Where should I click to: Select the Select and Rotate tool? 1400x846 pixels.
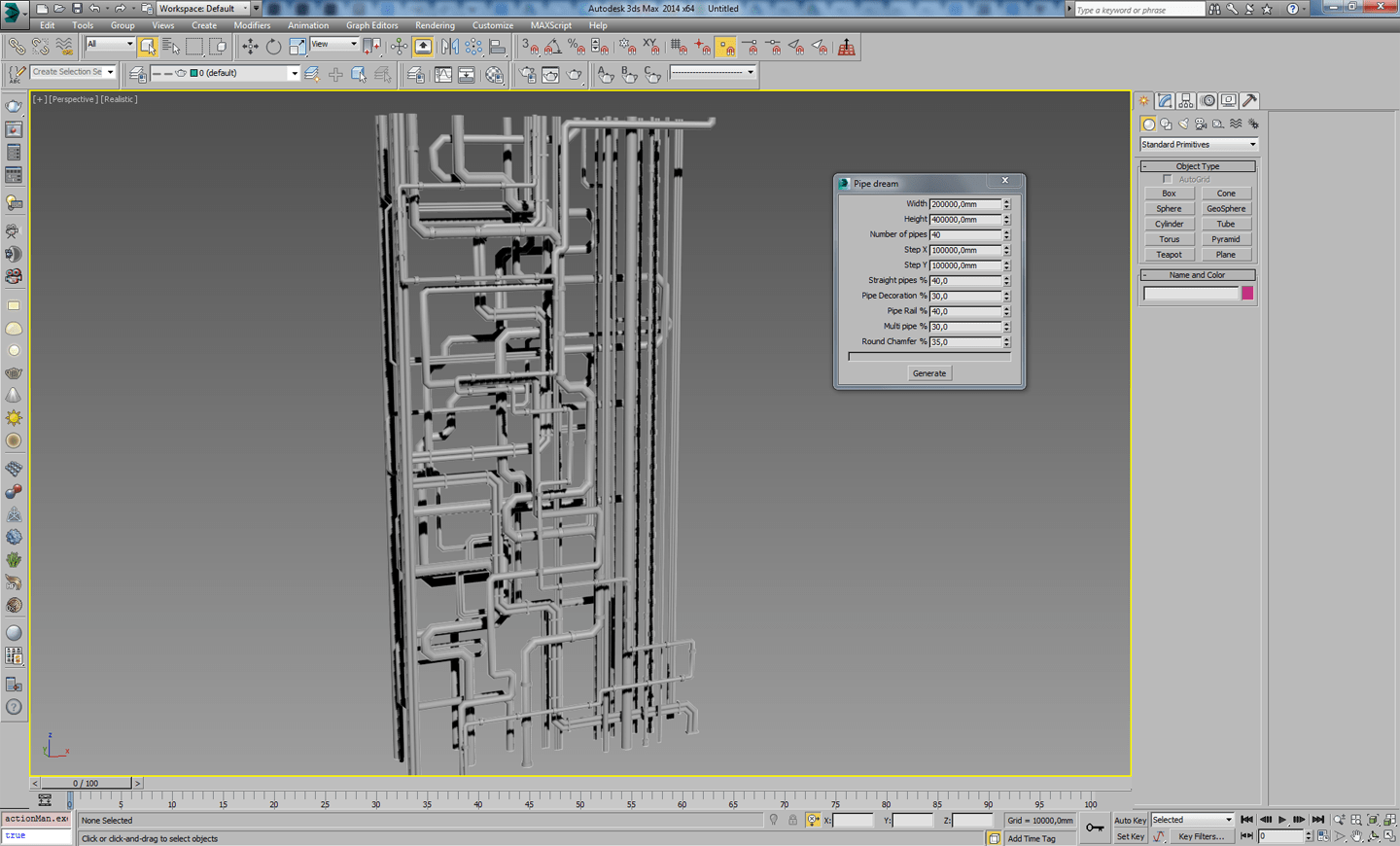pyautogui.click(x=273, y=46)
